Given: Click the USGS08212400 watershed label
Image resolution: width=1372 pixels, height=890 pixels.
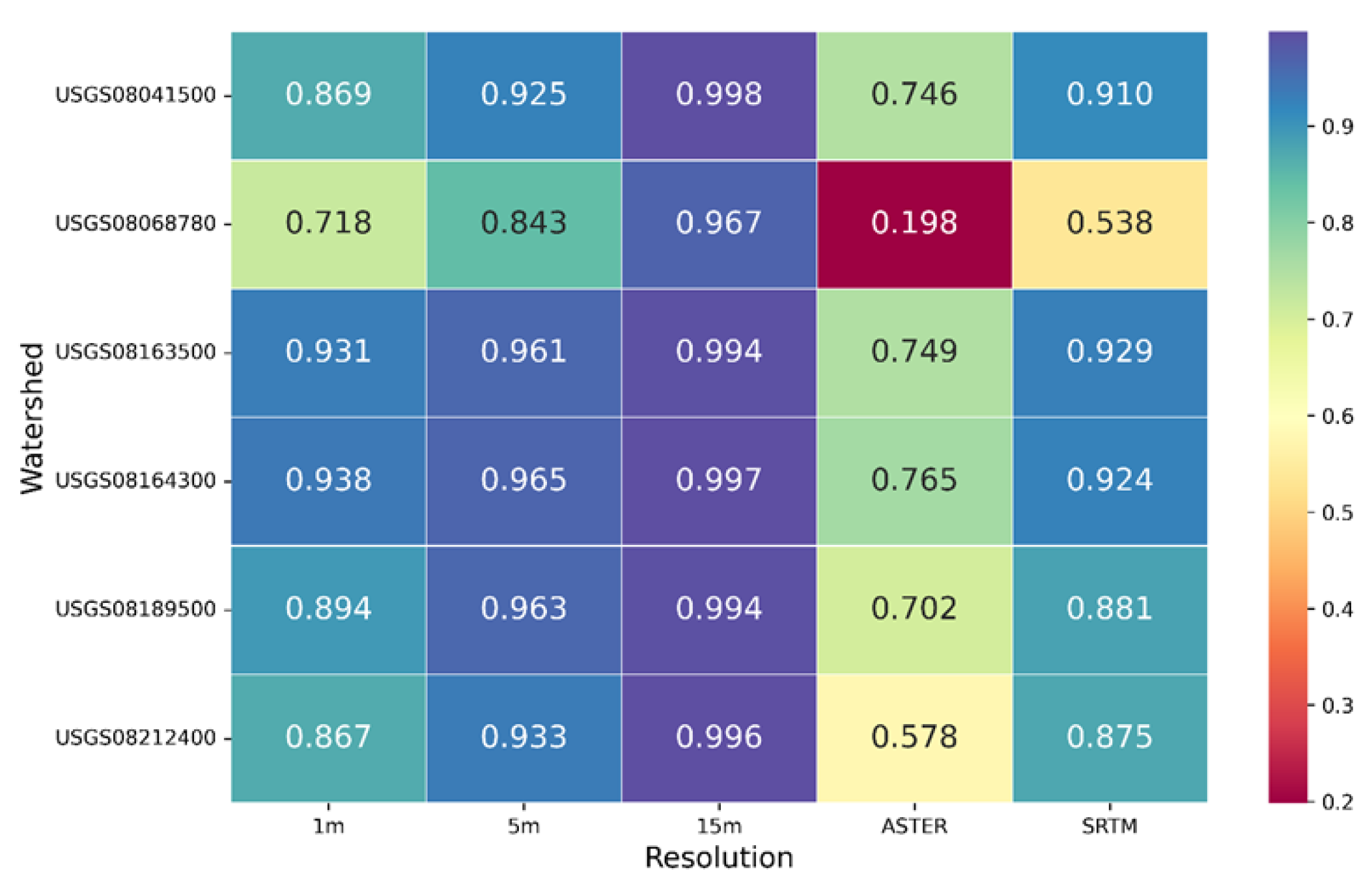Looking at the screenshot, I should point(135,738).
